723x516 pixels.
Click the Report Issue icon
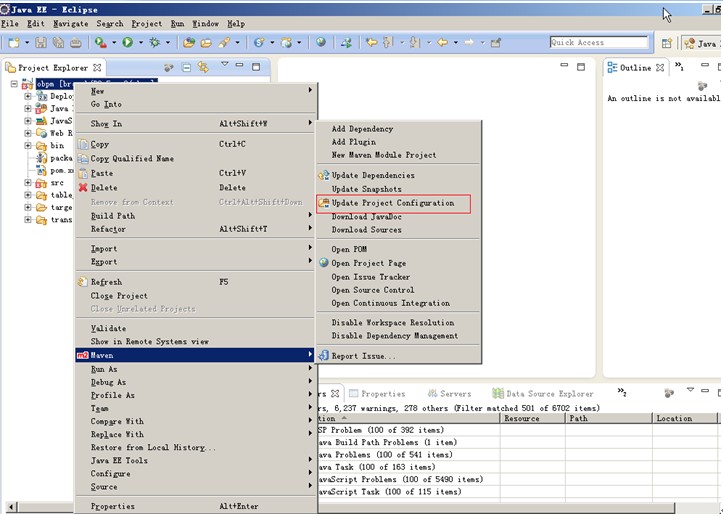pyautogui.click(x=324, y=356)
